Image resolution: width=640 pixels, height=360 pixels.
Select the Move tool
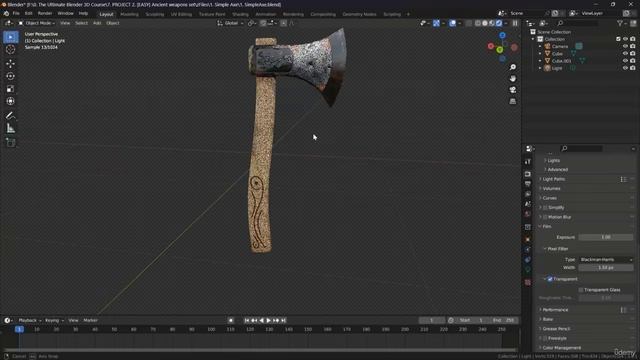coord(11,64)
